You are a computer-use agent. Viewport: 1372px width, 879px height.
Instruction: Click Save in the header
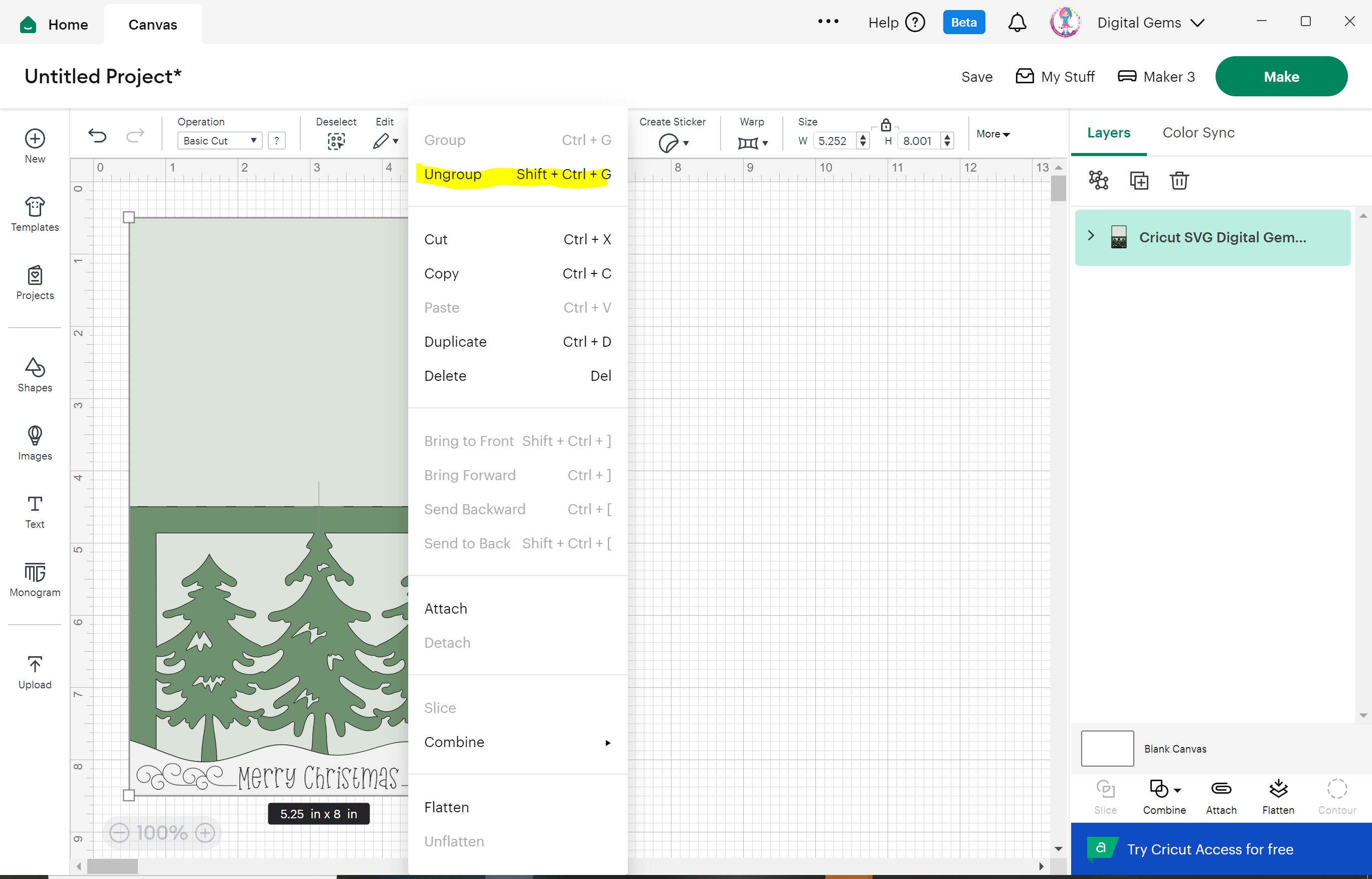pos(977,76)
